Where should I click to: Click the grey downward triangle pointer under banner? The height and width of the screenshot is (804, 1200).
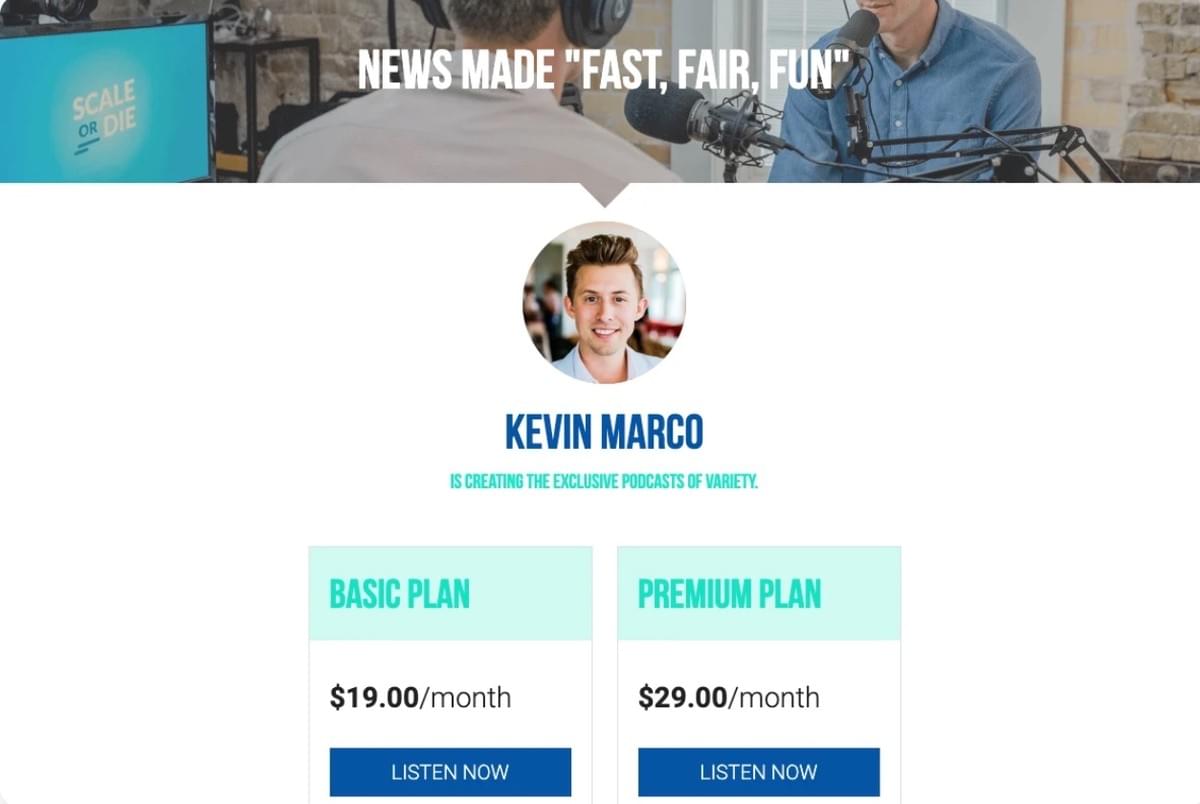(604, 194)
